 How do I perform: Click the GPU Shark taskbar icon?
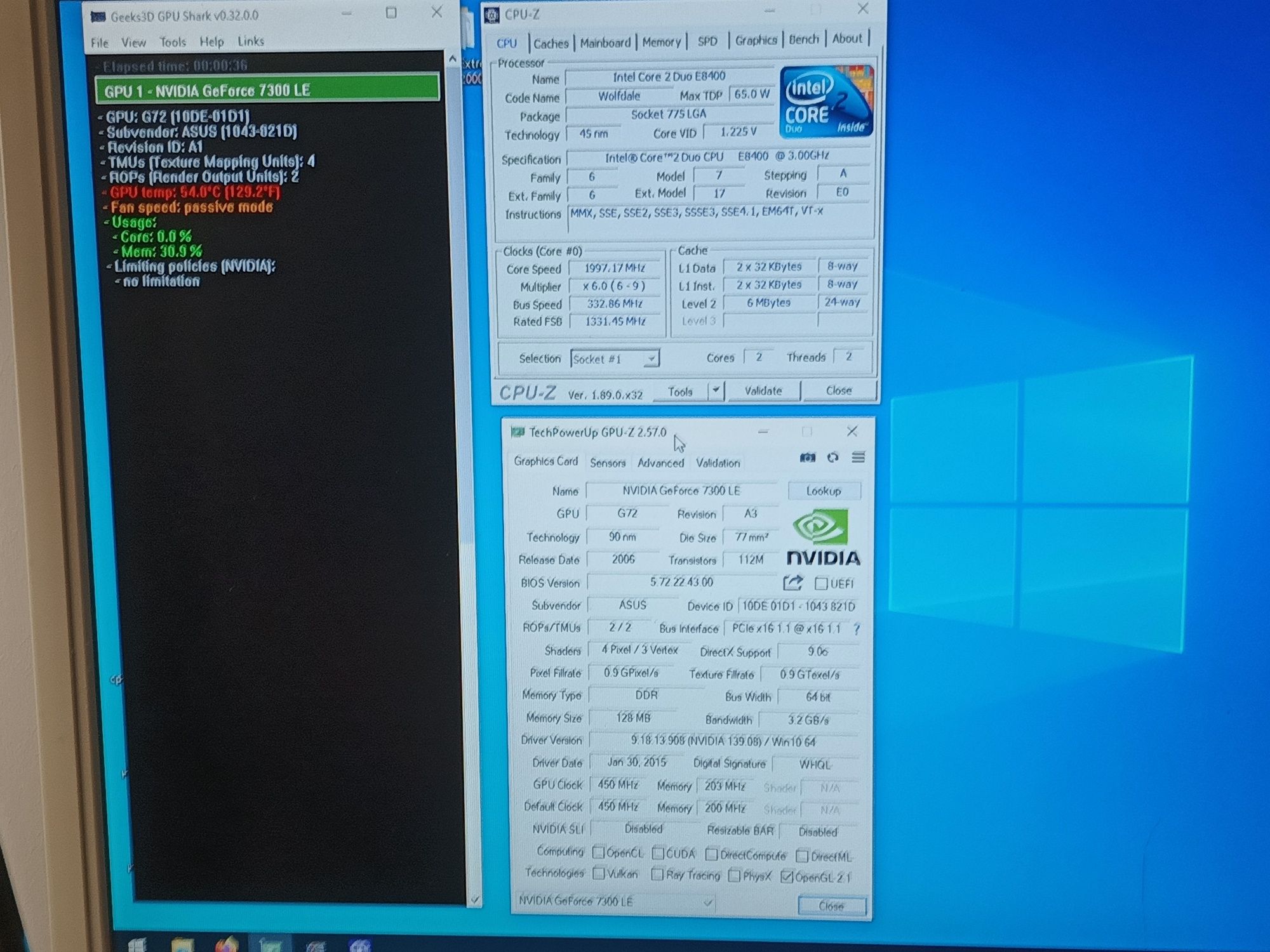point(316,946)
